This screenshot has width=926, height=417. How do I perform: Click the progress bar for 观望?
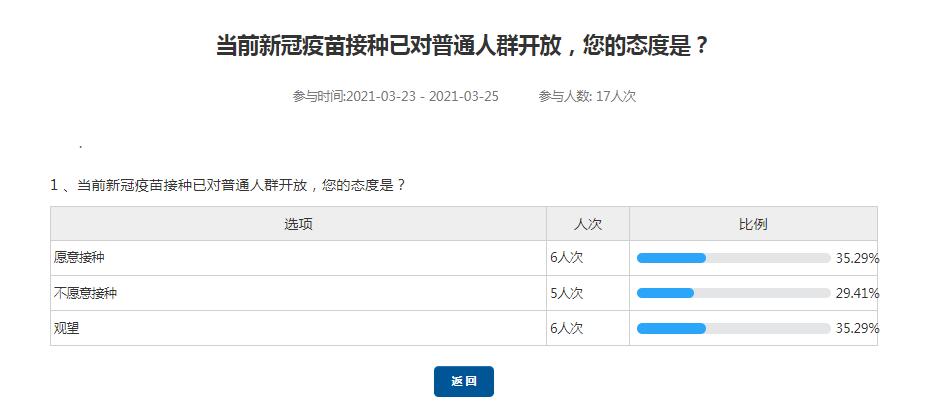point(733,328)
